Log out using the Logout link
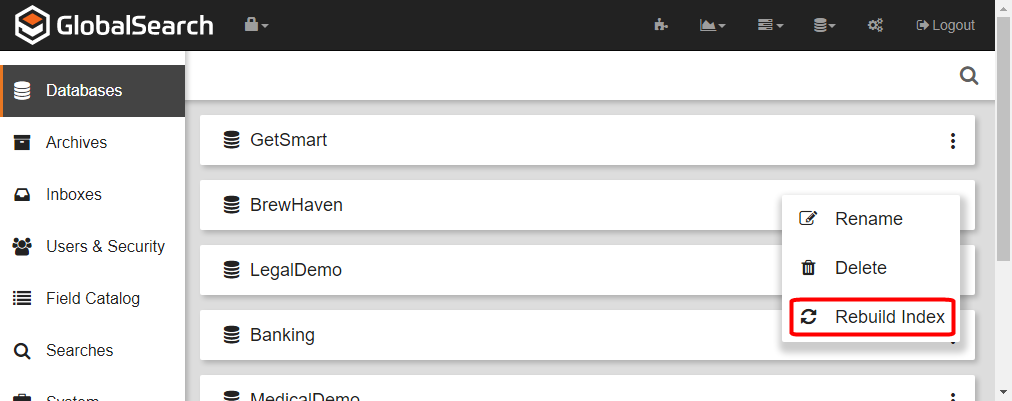The height and width of the screenshot is (401, 1012). [x=945, y=25]
